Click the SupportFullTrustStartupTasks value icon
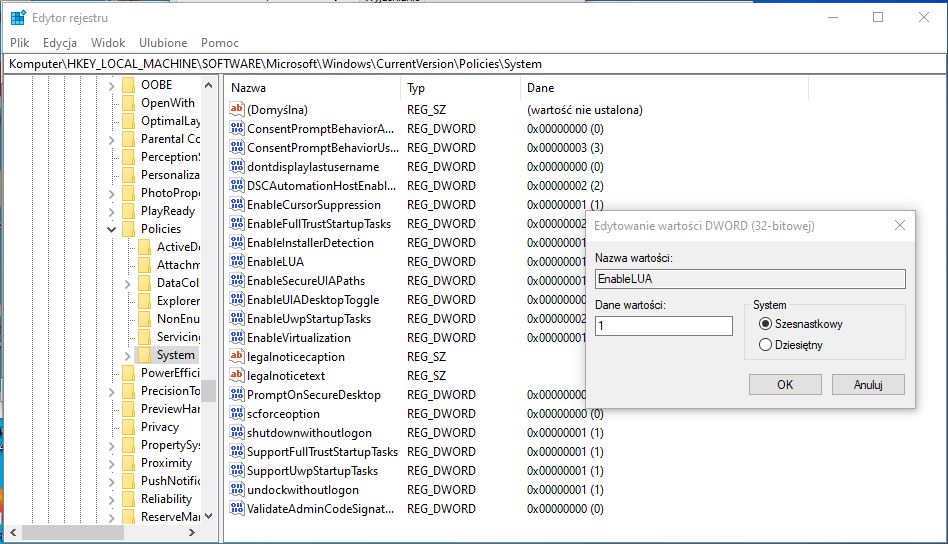 pos(237,452)
